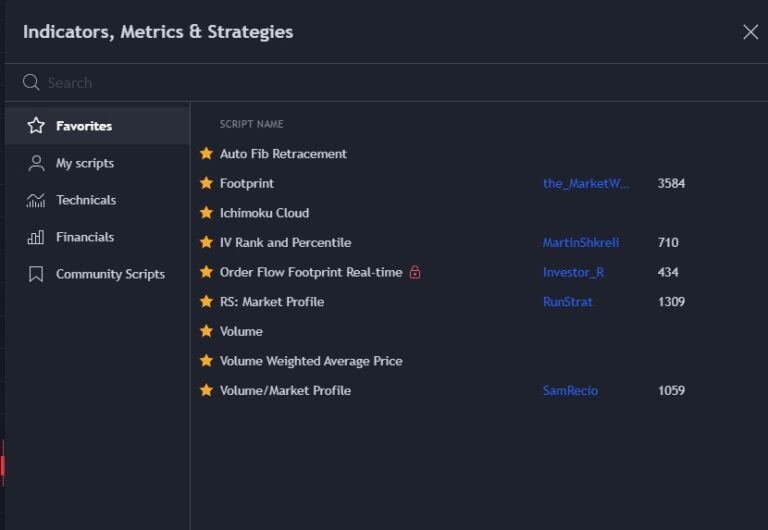Open the My scripts section

pyautogui.click(x=84, y=163)
